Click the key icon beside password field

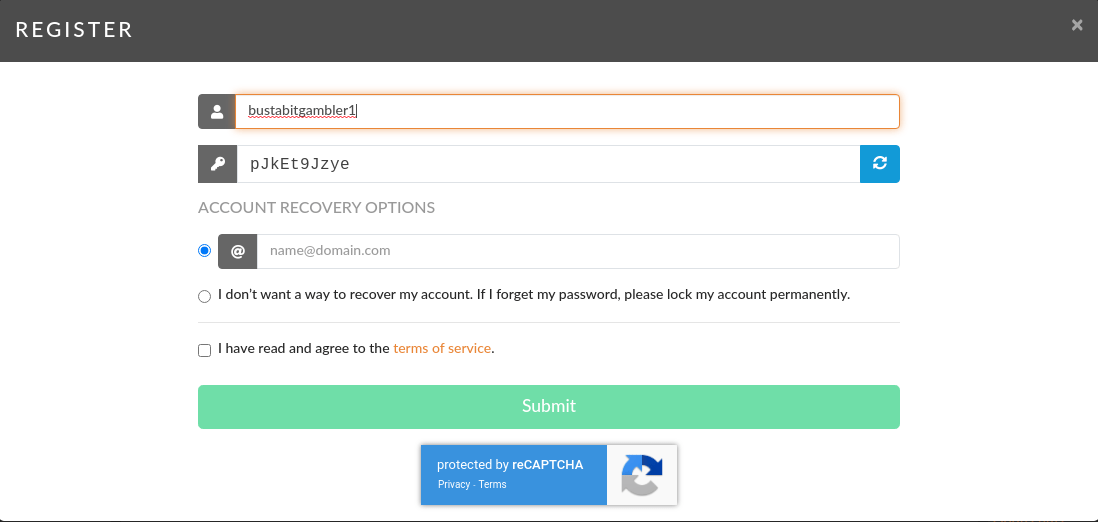pyautogui.click(x=218, y=164)
